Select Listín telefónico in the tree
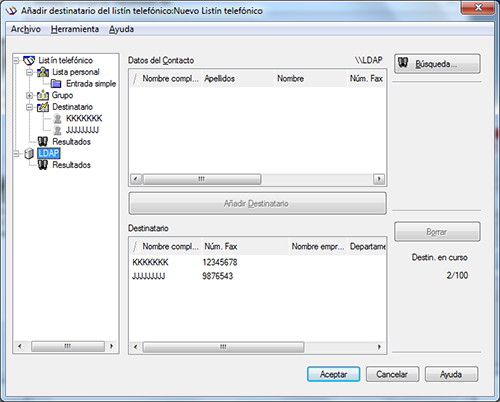The height and width of the screenshot is (402, 500). click(x=66, y=60)
